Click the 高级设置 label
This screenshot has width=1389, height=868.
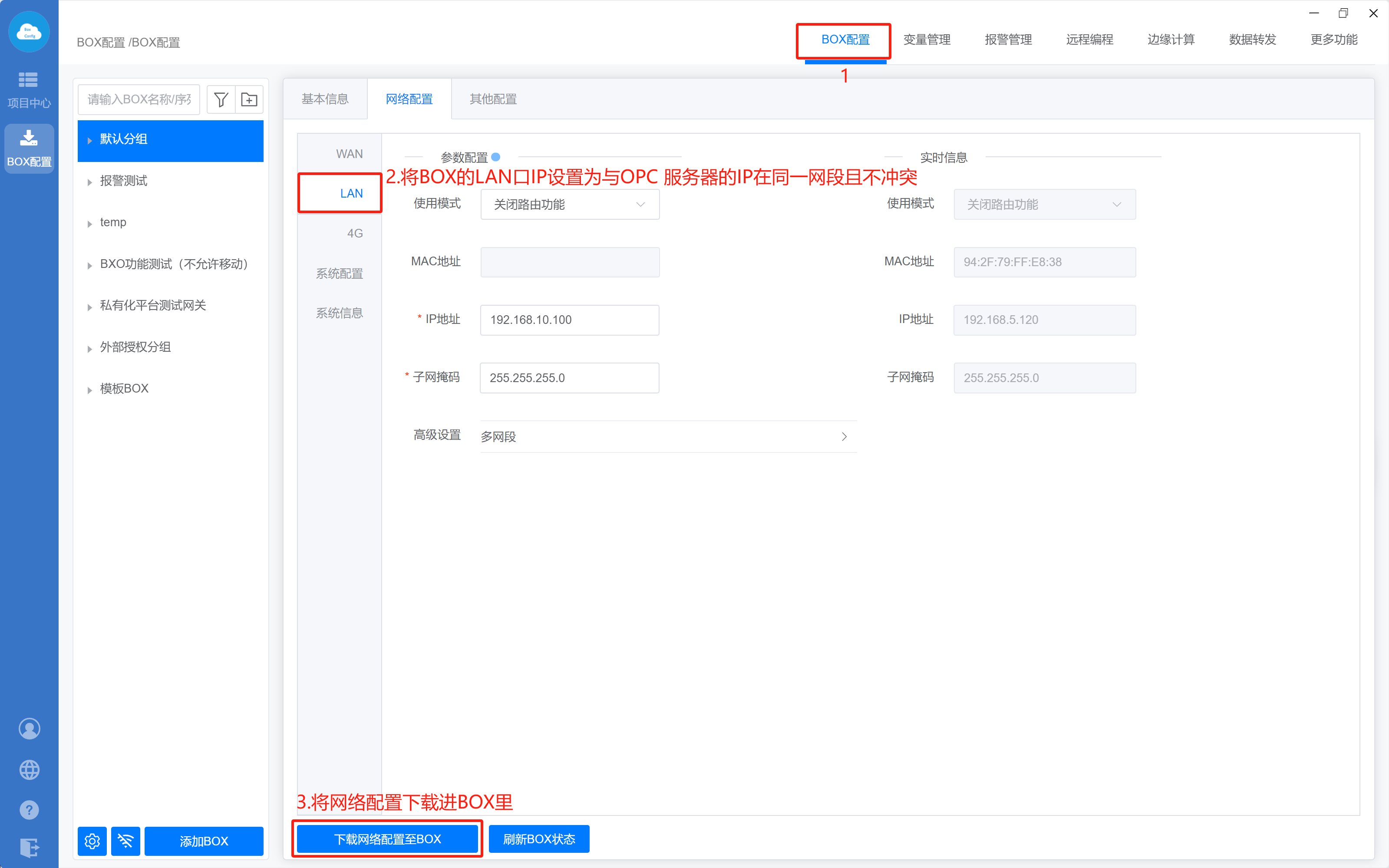pyautogui.click(x=437, y=435)
